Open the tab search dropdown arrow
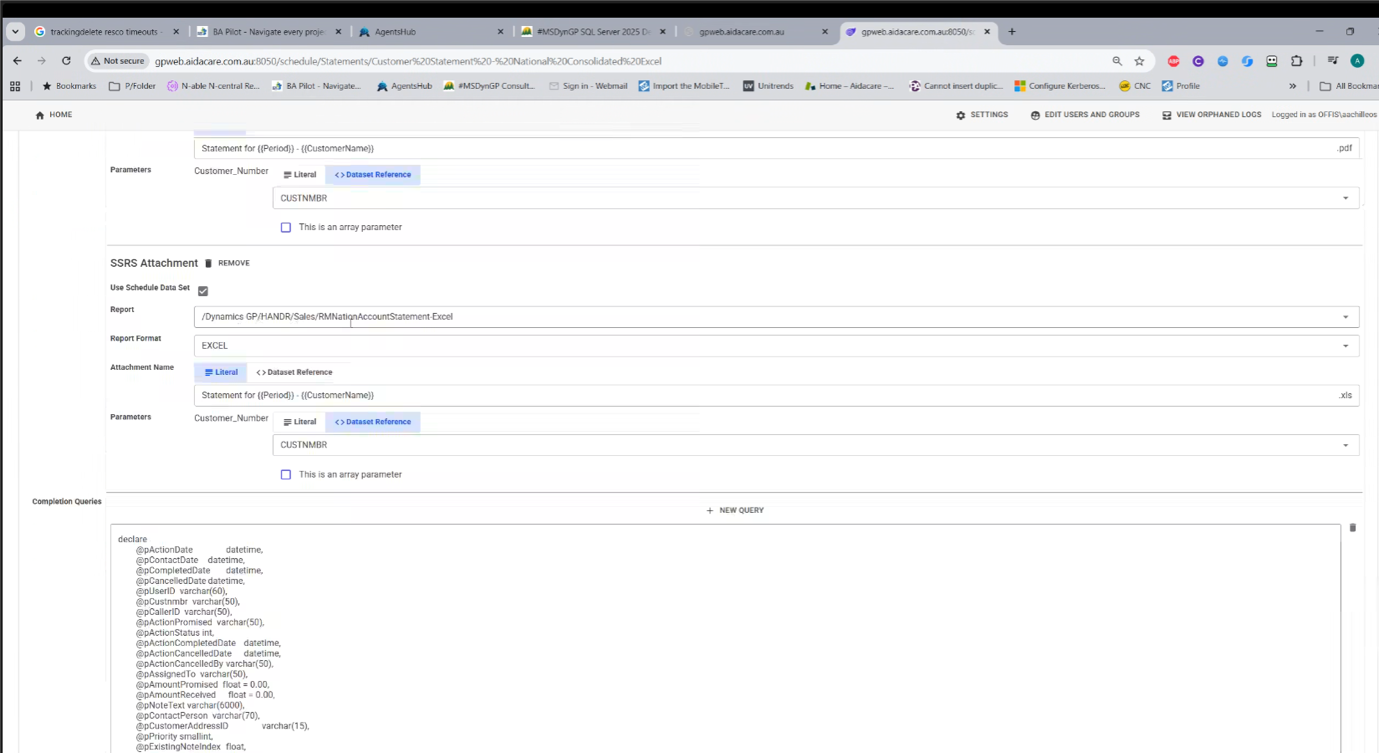1379x753 pixels. point(15,31)
